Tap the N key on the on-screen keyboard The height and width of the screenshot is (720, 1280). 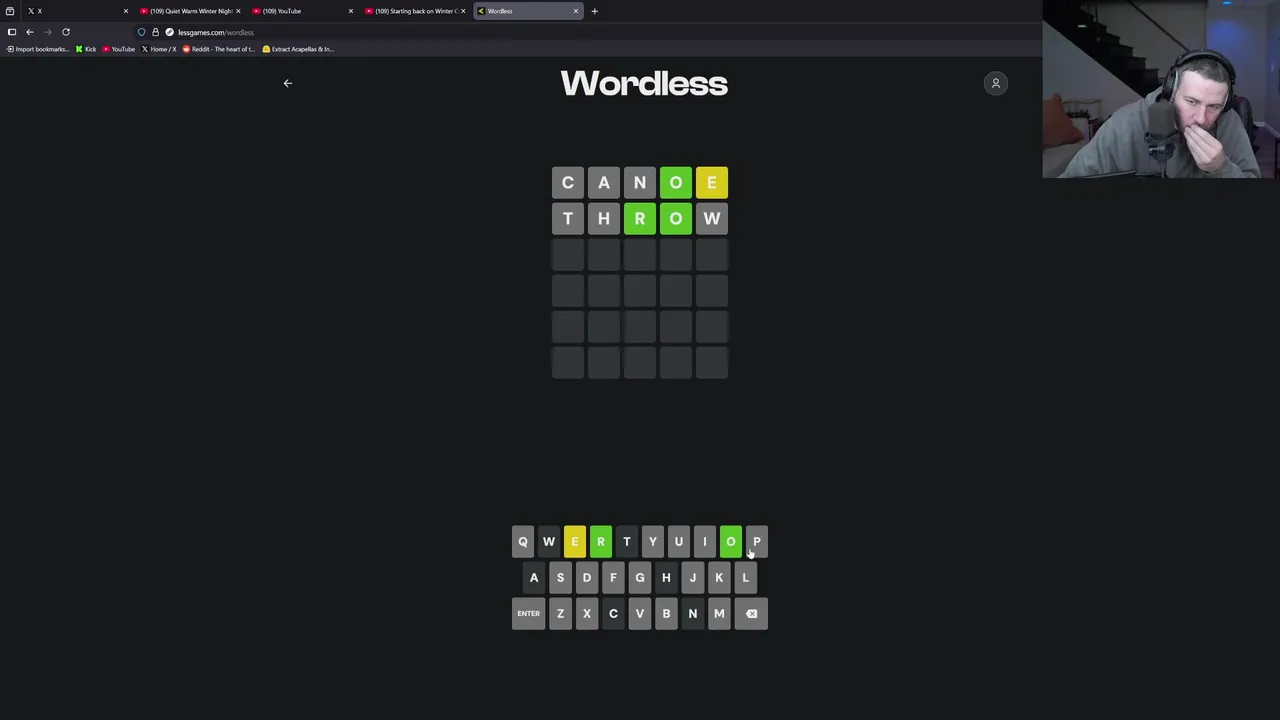tap(693, 614)
